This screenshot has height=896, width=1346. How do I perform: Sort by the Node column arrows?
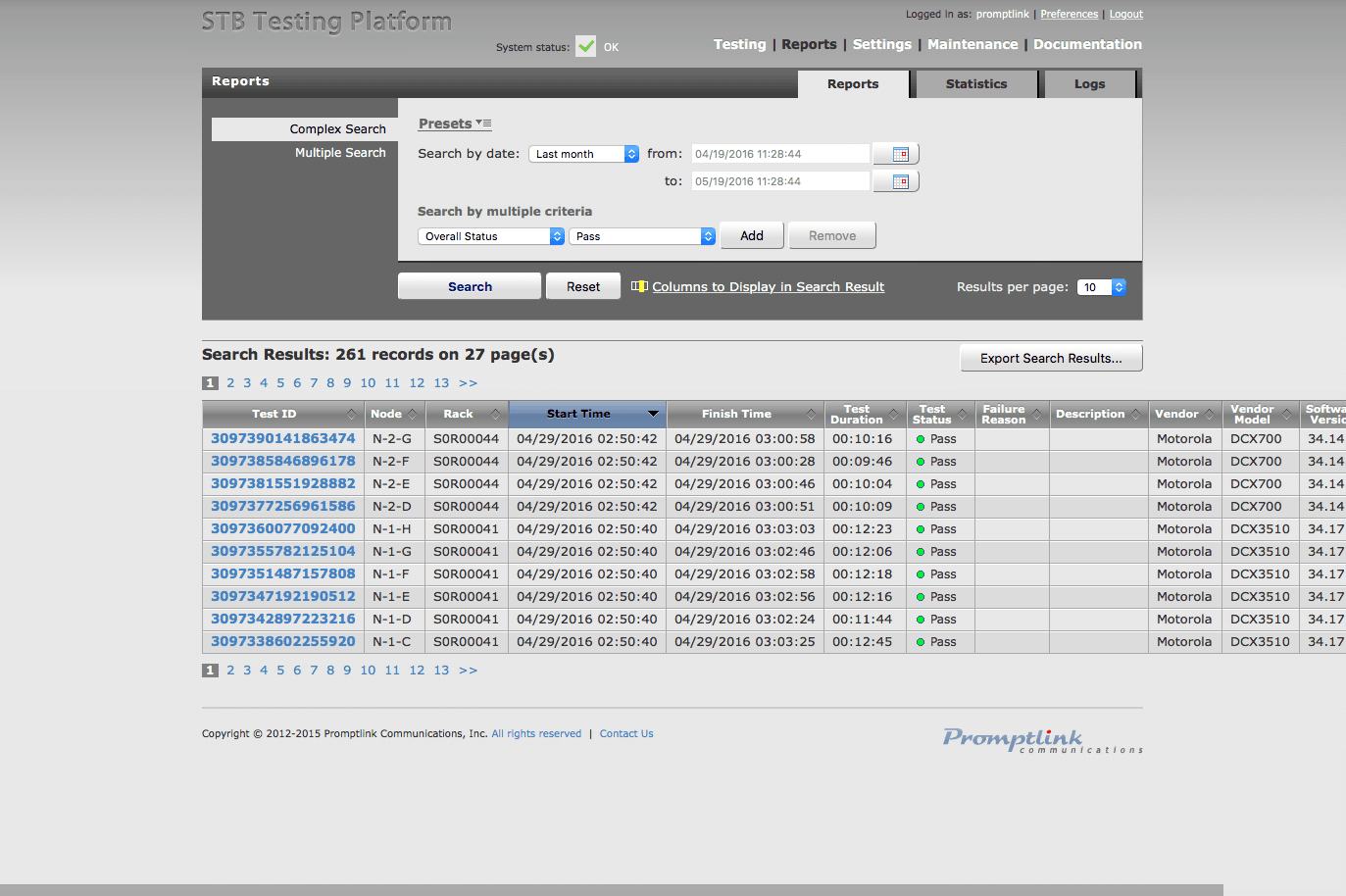(x=413, y=415)
